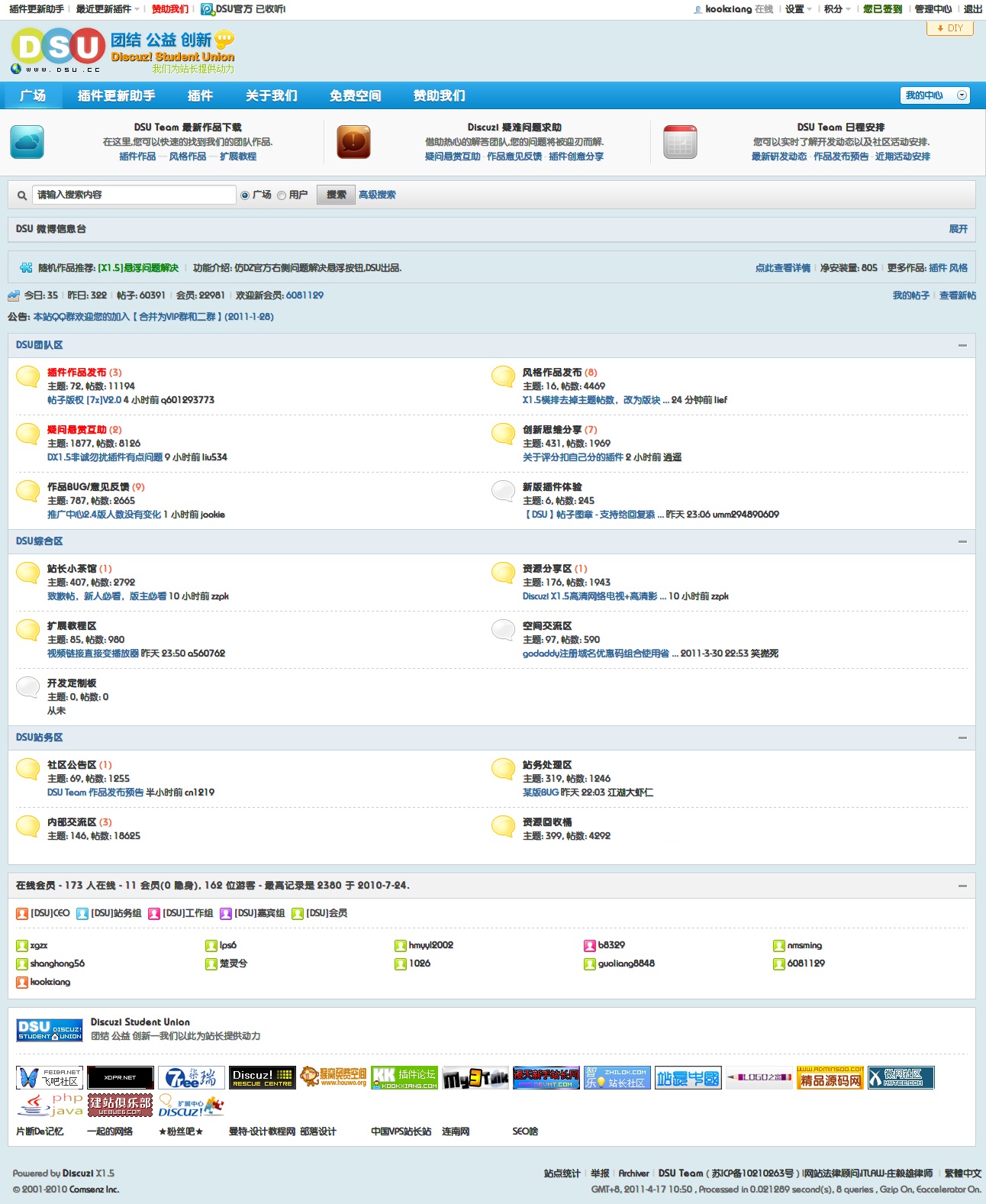Collapse the 在线会员 section
This screenshot has height=1204, width=986.
(962, 886)
